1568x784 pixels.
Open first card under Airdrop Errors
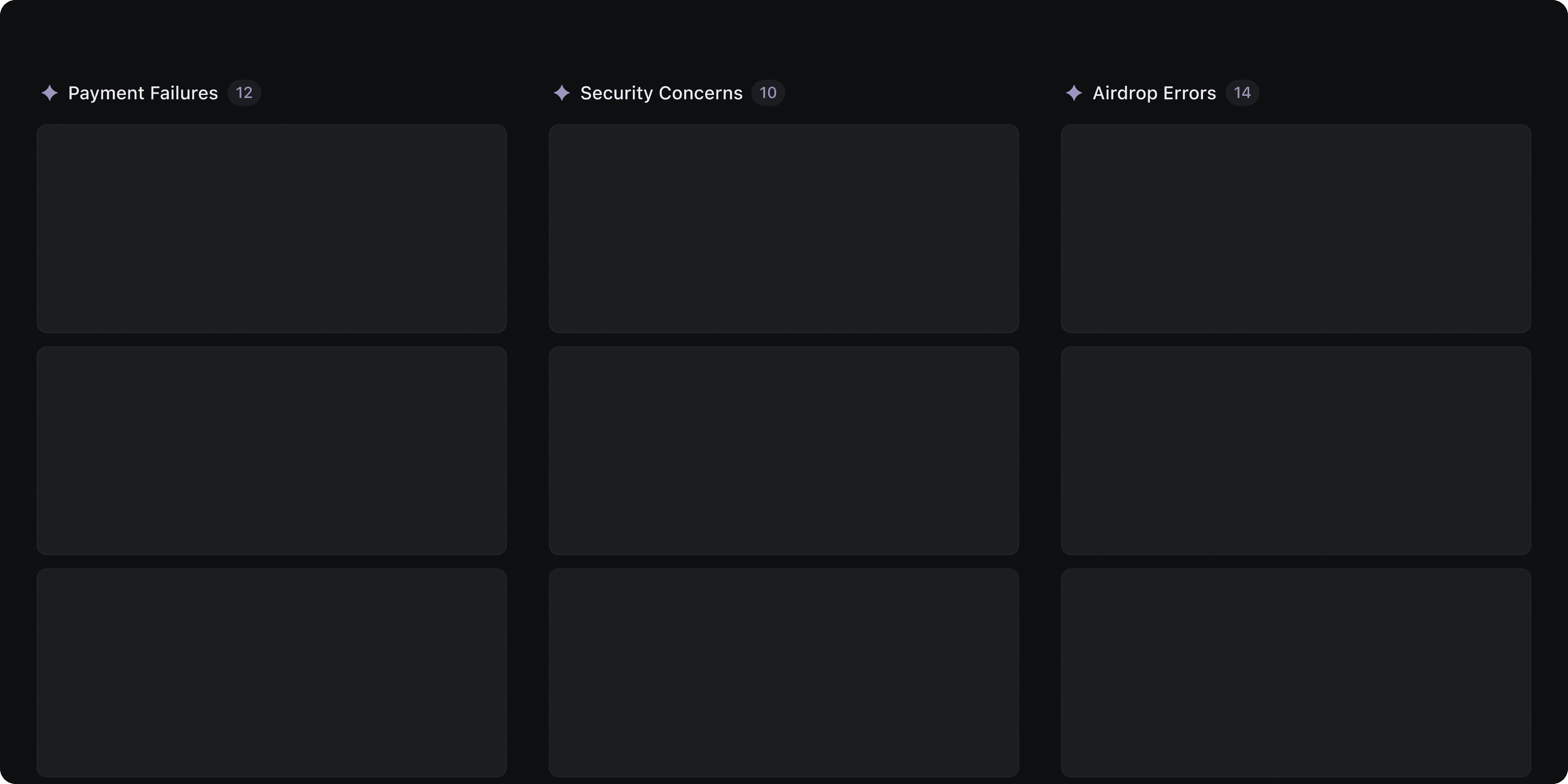pyautogui.click(x=1296, y=228)
